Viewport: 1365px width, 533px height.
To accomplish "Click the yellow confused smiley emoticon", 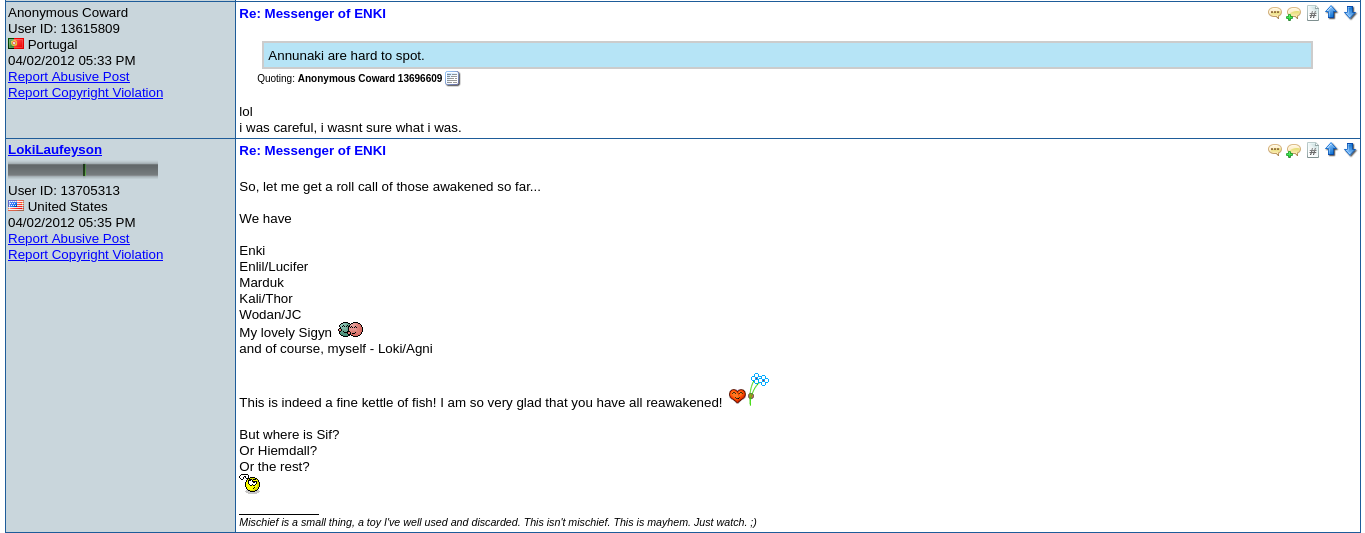I will (x=250, y=484).
